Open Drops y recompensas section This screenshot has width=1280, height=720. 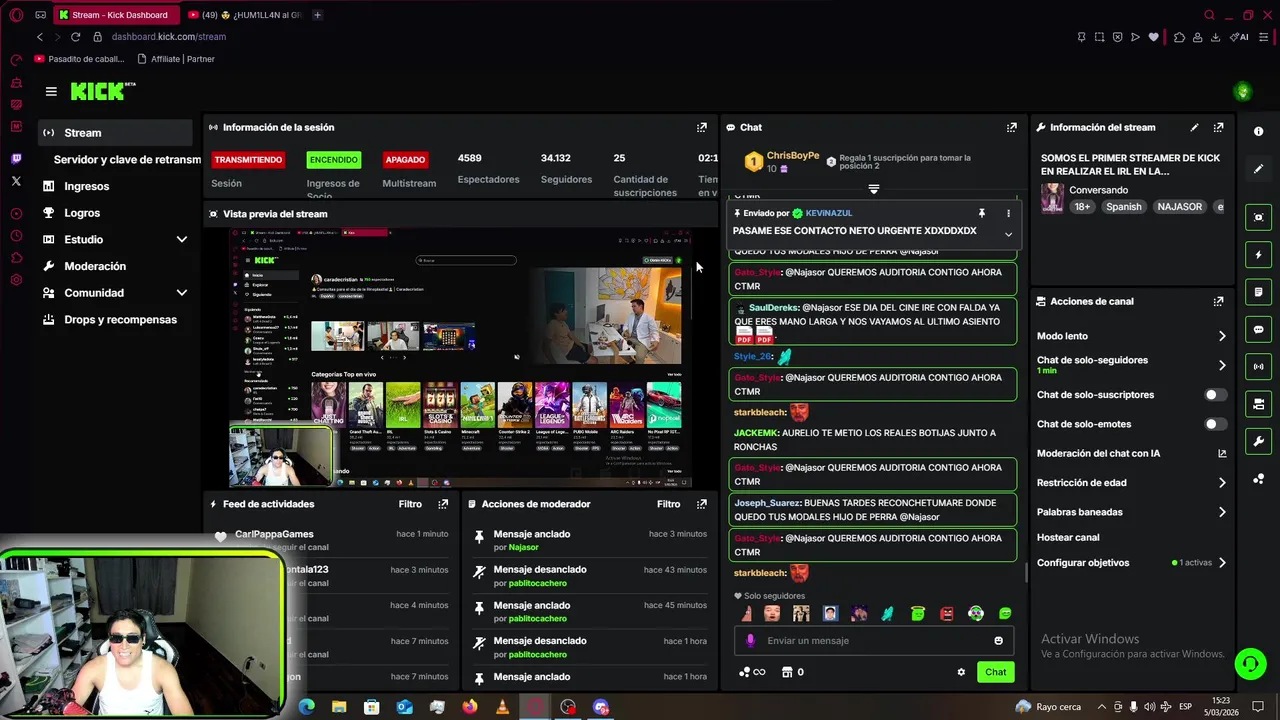(x=120, y=320)
